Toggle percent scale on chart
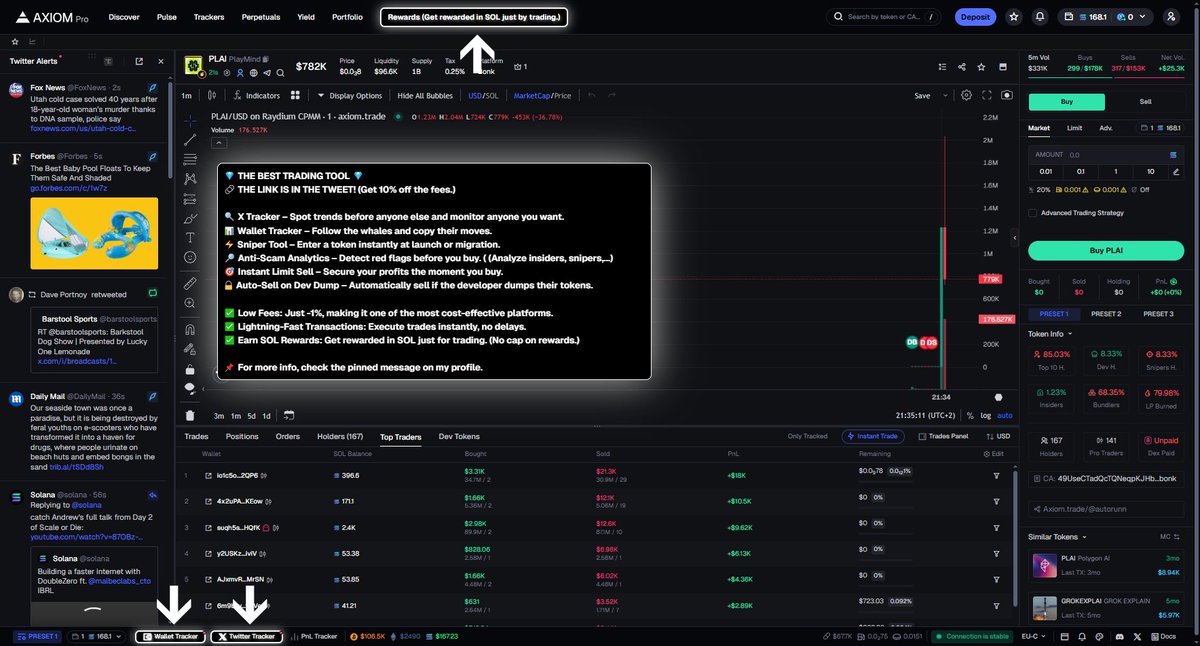 969,415
